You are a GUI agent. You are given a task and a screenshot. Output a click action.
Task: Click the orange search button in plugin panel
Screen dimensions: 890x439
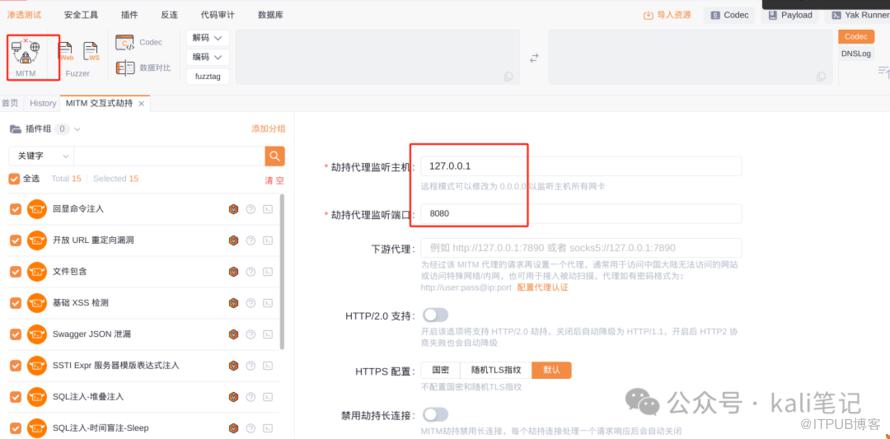coord(274,156)
